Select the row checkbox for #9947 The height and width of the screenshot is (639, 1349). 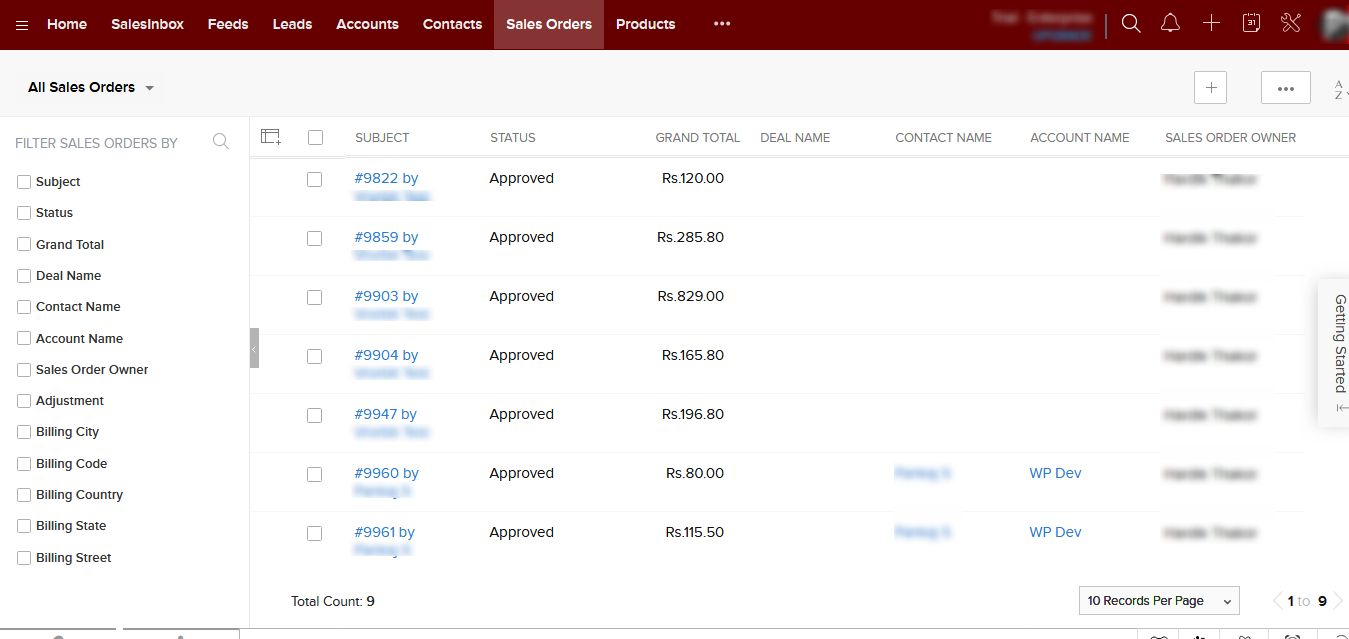pos(314,415)
